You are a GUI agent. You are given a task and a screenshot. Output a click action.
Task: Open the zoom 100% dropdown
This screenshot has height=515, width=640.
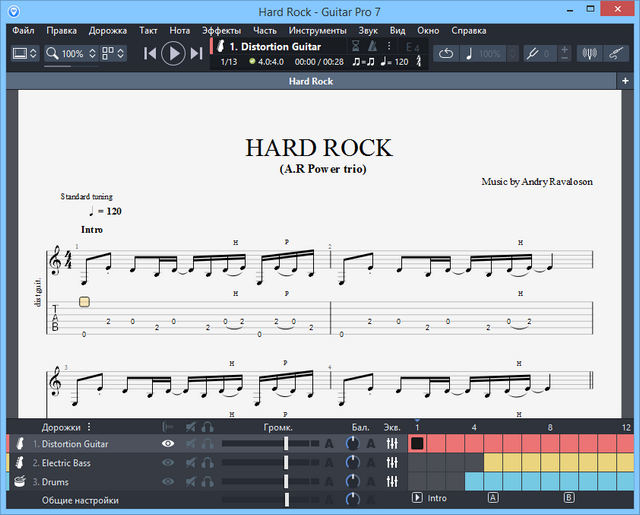(72, 53)
